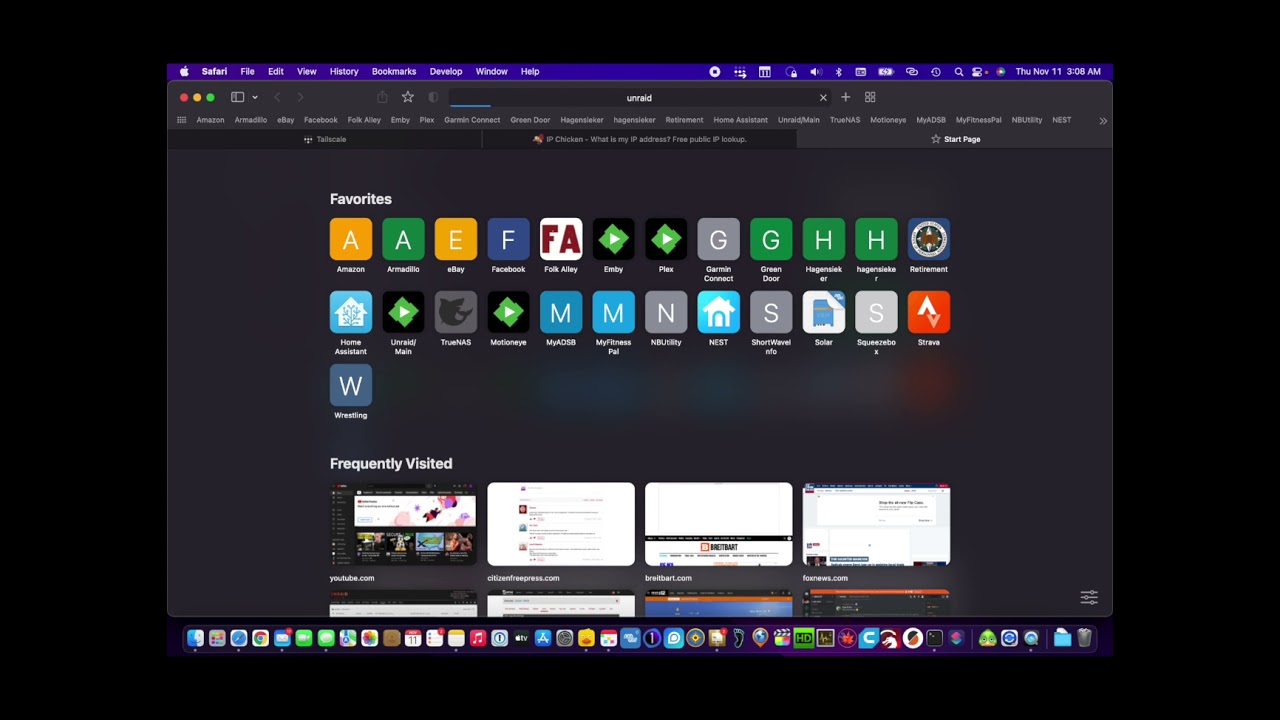Click the Share icon in Safari toolbar
The height and width of the screenshot is (720, 1280).
[x=382, y=97]
